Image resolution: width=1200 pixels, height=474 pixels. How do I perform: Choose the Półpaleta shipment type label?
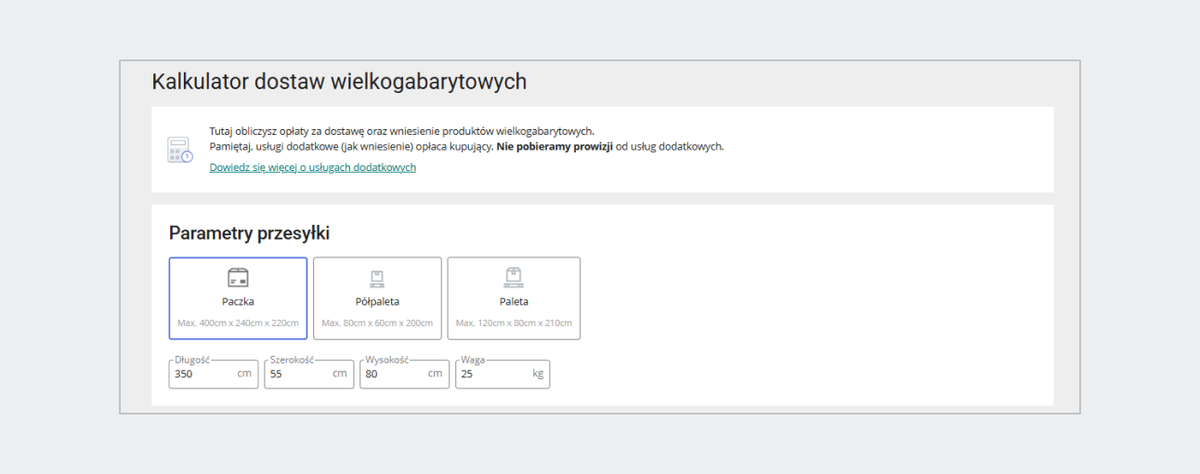pos(377,301)
